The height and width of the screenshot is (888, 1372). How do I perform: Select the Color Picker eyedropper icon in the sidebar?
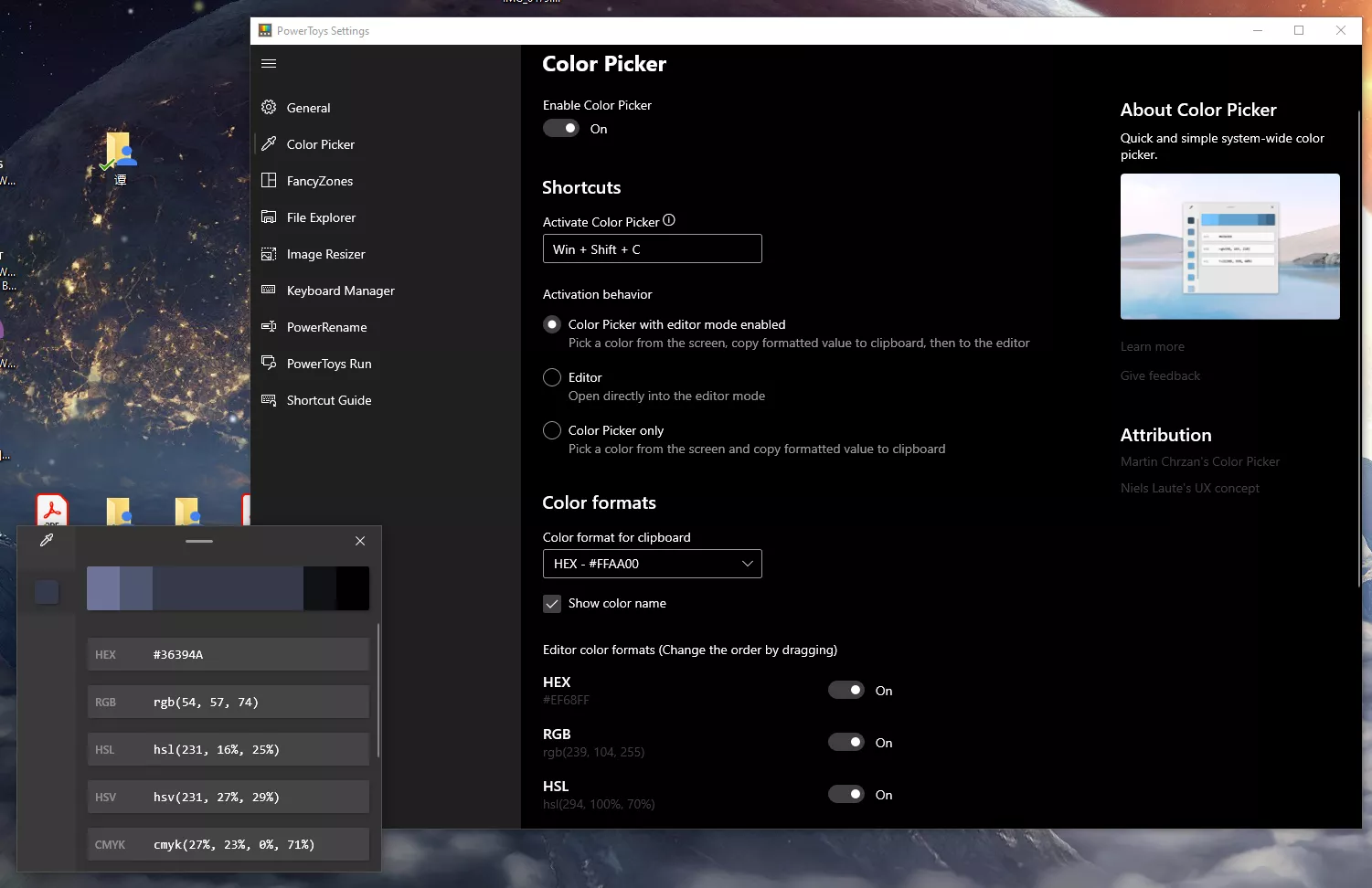[269, 143]
